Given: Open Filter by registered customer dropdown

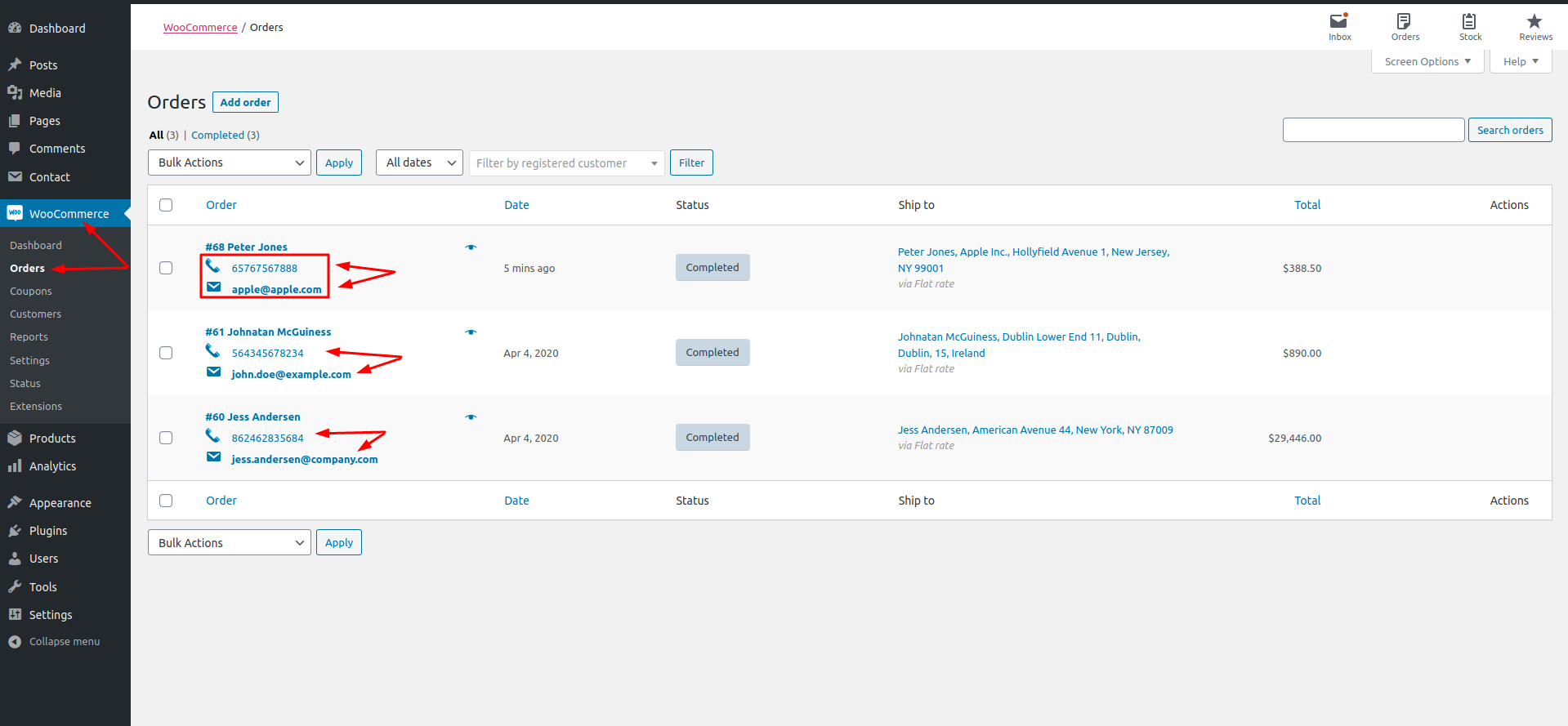Looking at the screenshot, I should pos(567,163).
